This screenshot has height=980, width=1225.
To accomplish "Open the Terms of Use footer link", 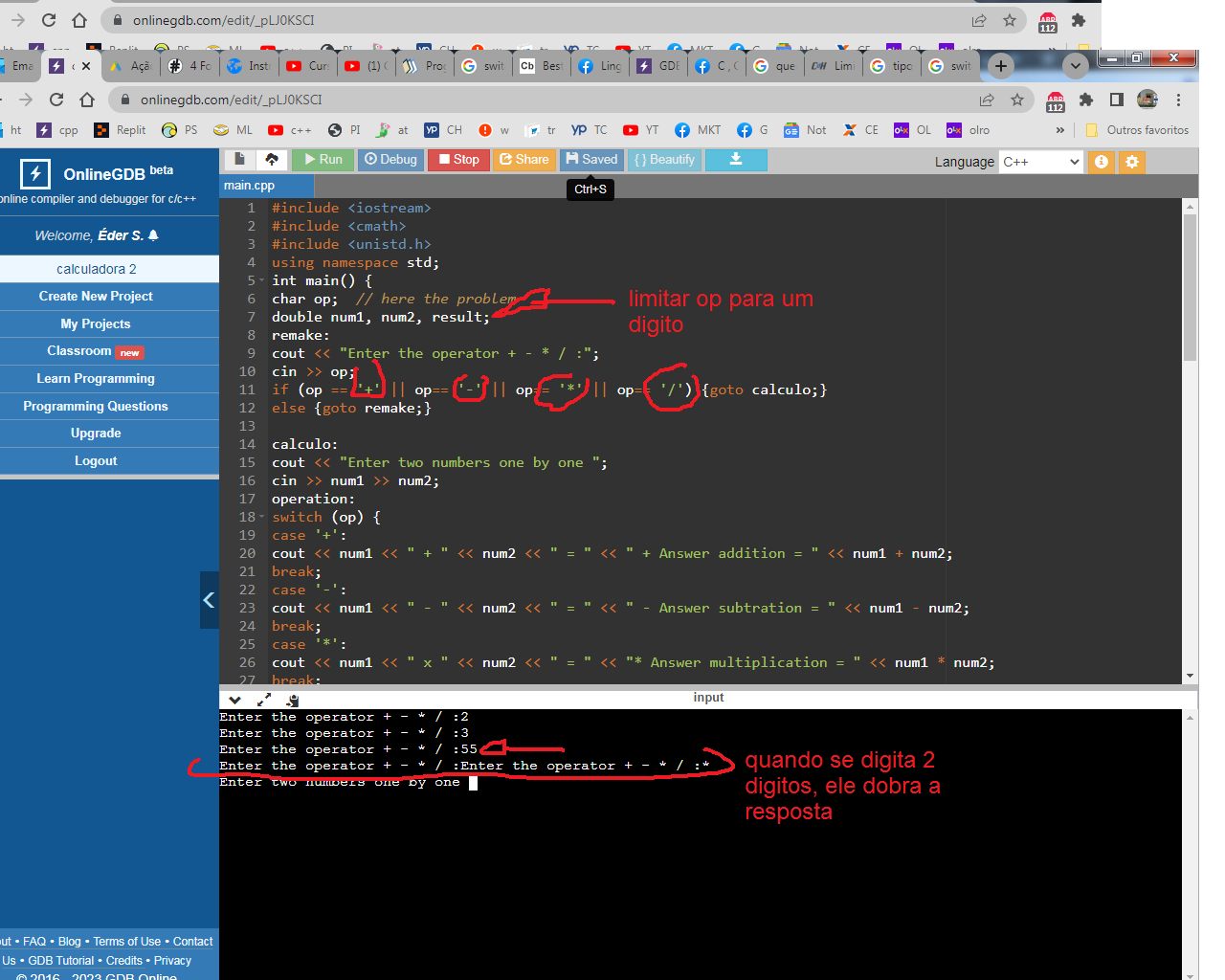I will click(x=127, y=942).
